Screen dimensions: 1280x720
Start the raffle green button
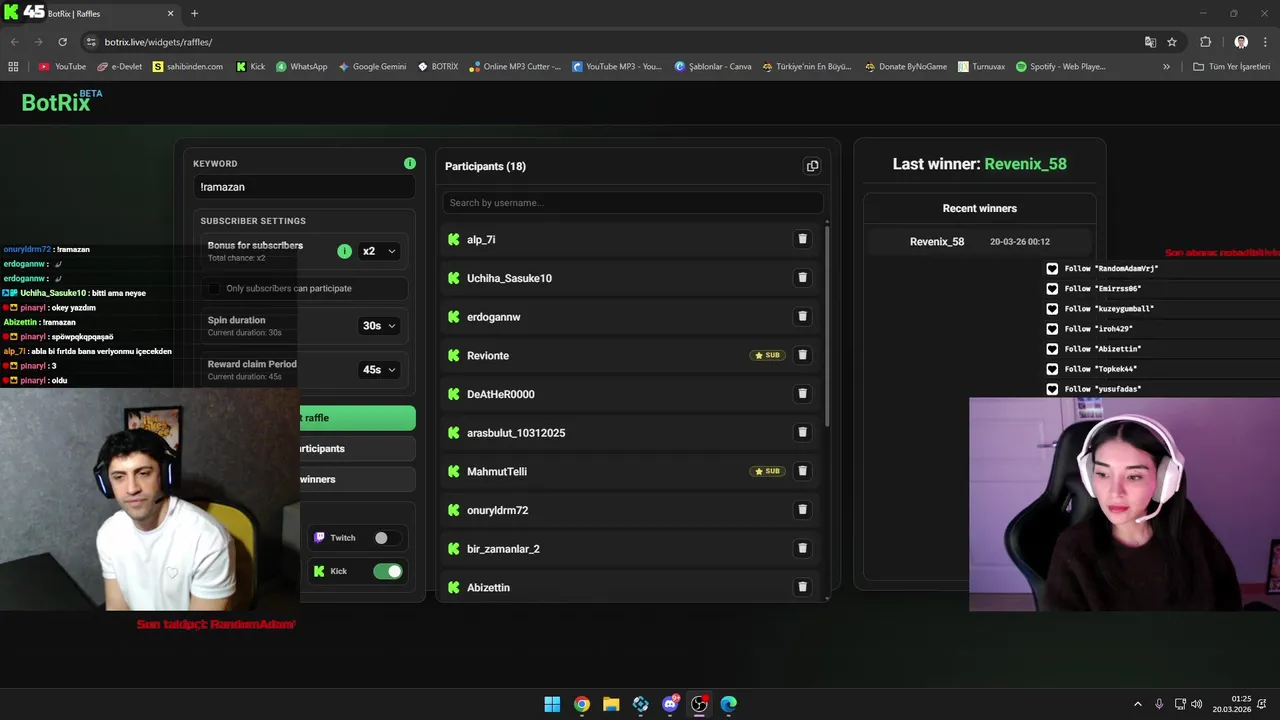pos(357,418)
